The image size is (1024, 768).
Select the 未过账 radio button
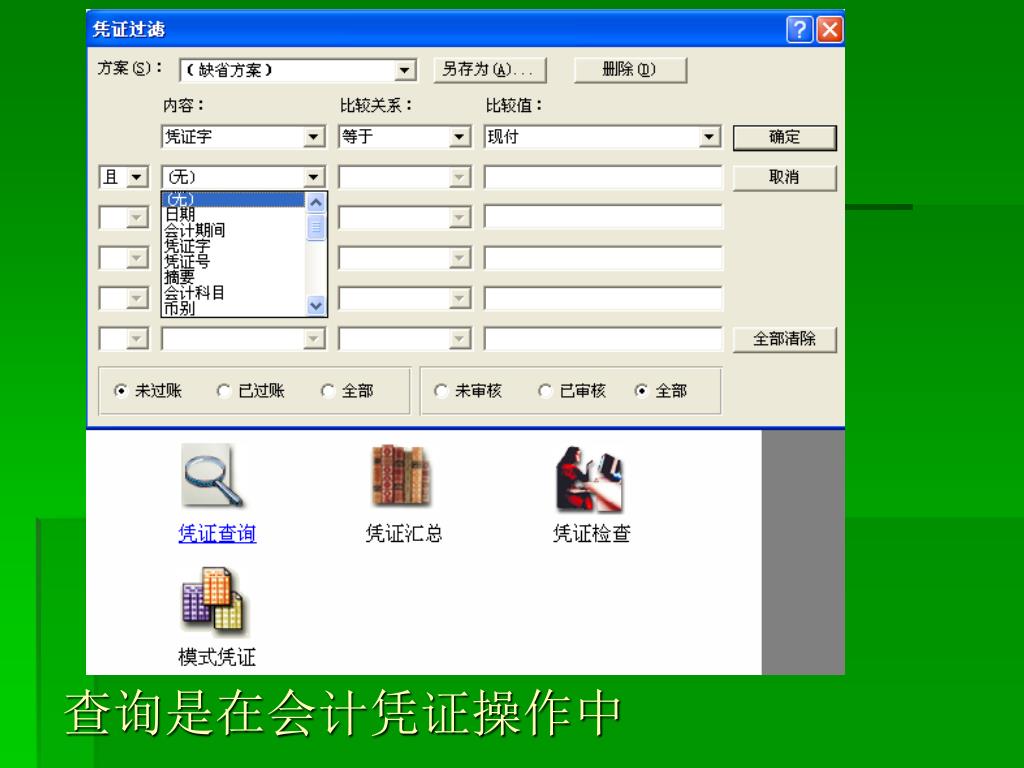coord(120,391)
